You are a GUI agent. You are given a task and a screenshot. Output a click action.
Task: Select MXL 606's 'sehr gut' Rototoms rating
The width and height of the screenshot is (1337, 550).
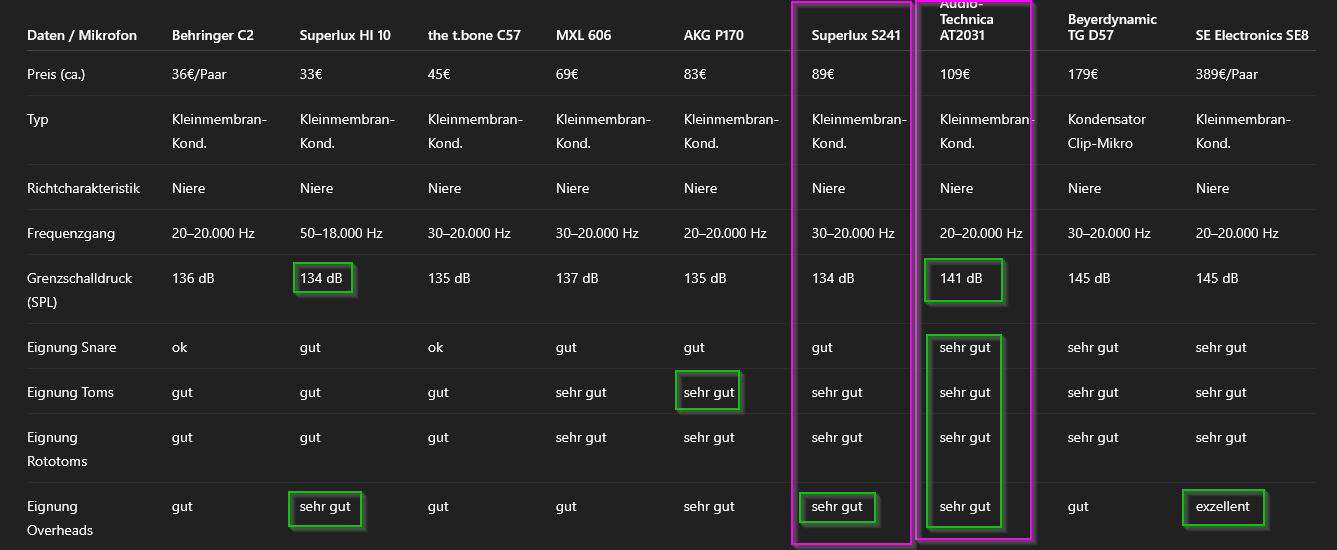click(581, 437)
